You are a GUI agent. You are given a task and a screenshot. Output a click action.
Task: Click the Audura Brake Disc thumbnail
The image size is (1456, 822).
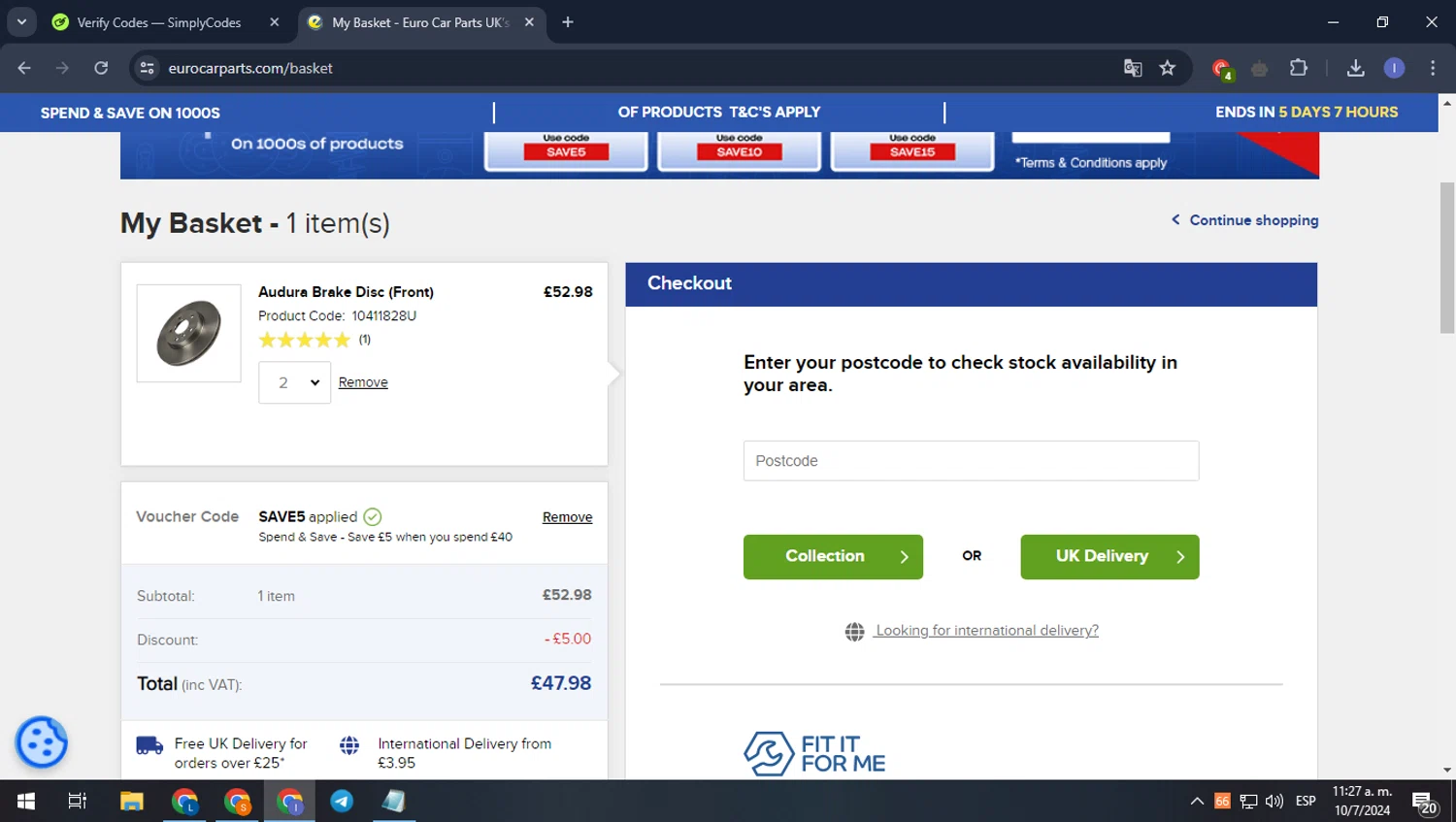[x=188, y=333]
